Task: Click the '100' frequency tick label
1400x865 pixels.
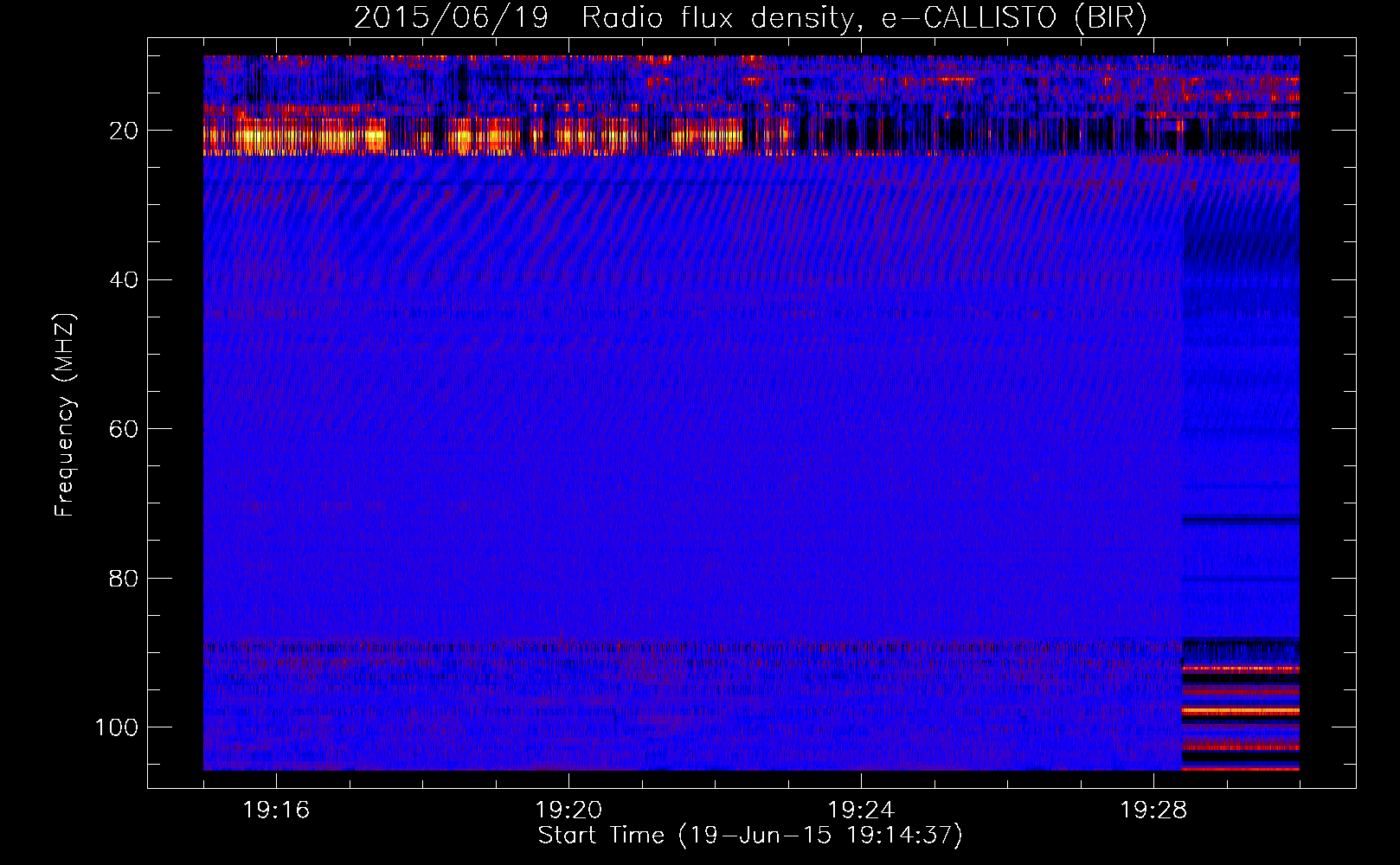Action: [117, 727]
